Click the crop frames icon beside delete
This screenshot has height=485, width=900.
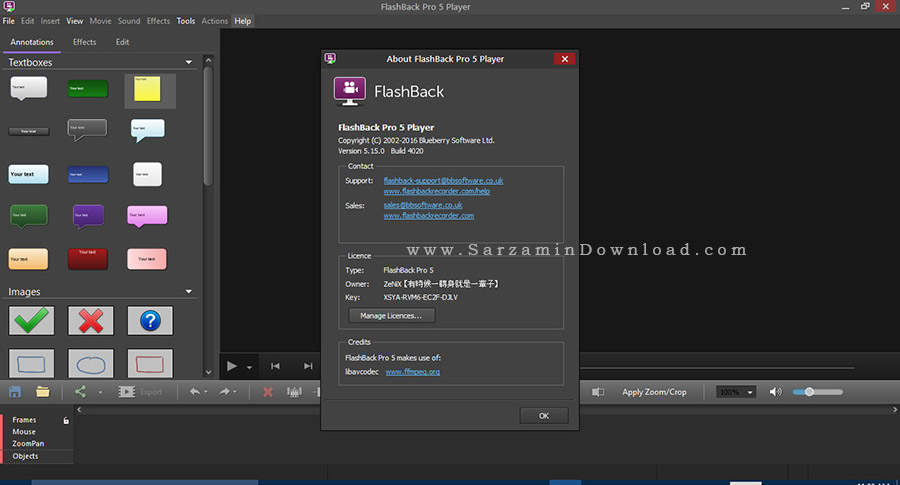click(x=294, y=392)
